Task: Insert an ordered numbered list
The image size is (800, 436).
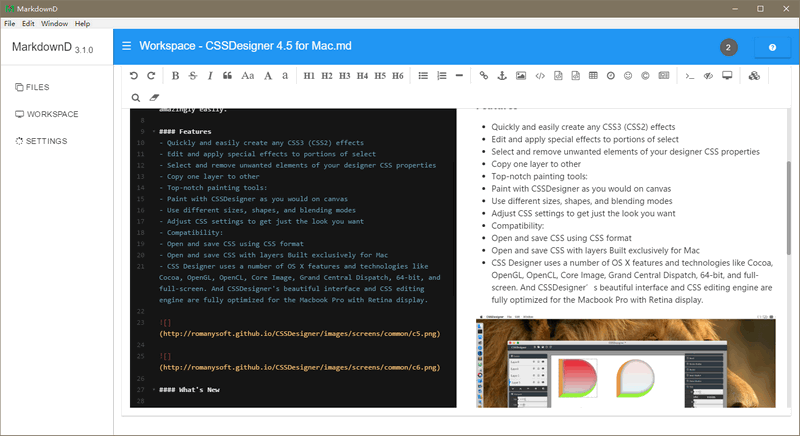Action: coord(442,75)
